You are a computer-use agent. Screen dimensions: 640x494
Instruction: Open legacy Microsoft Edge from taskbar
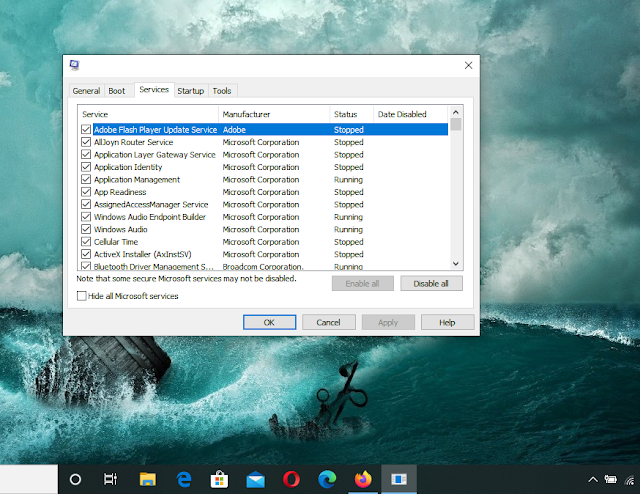click(x=184, y=479)
